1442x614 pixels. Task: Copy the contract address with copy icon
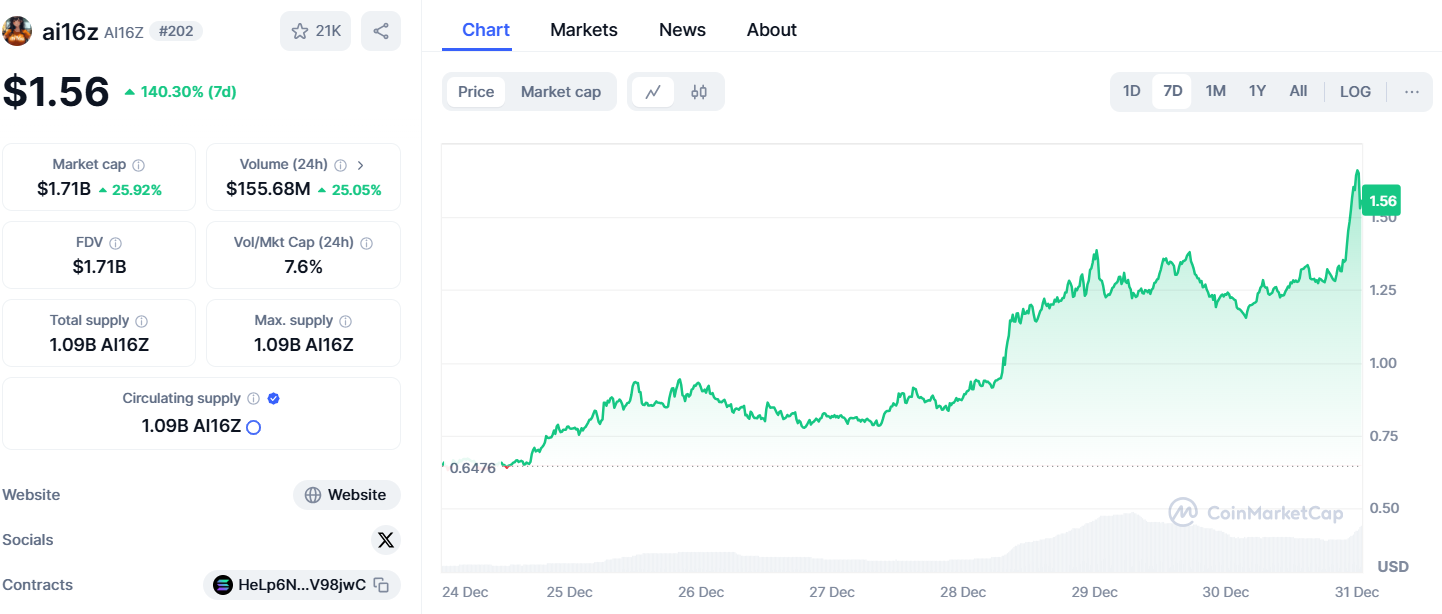381,585
